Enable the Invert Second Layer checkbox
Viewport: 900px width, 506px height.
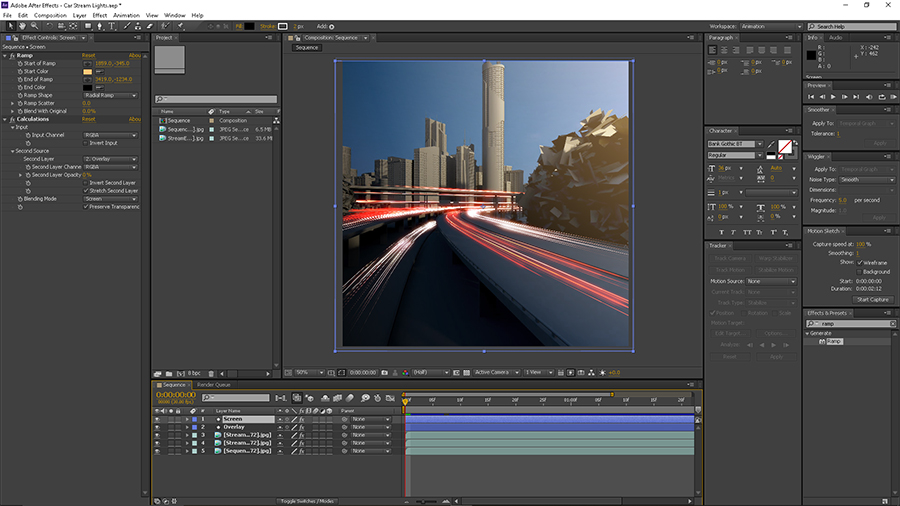tap(86, 183)
